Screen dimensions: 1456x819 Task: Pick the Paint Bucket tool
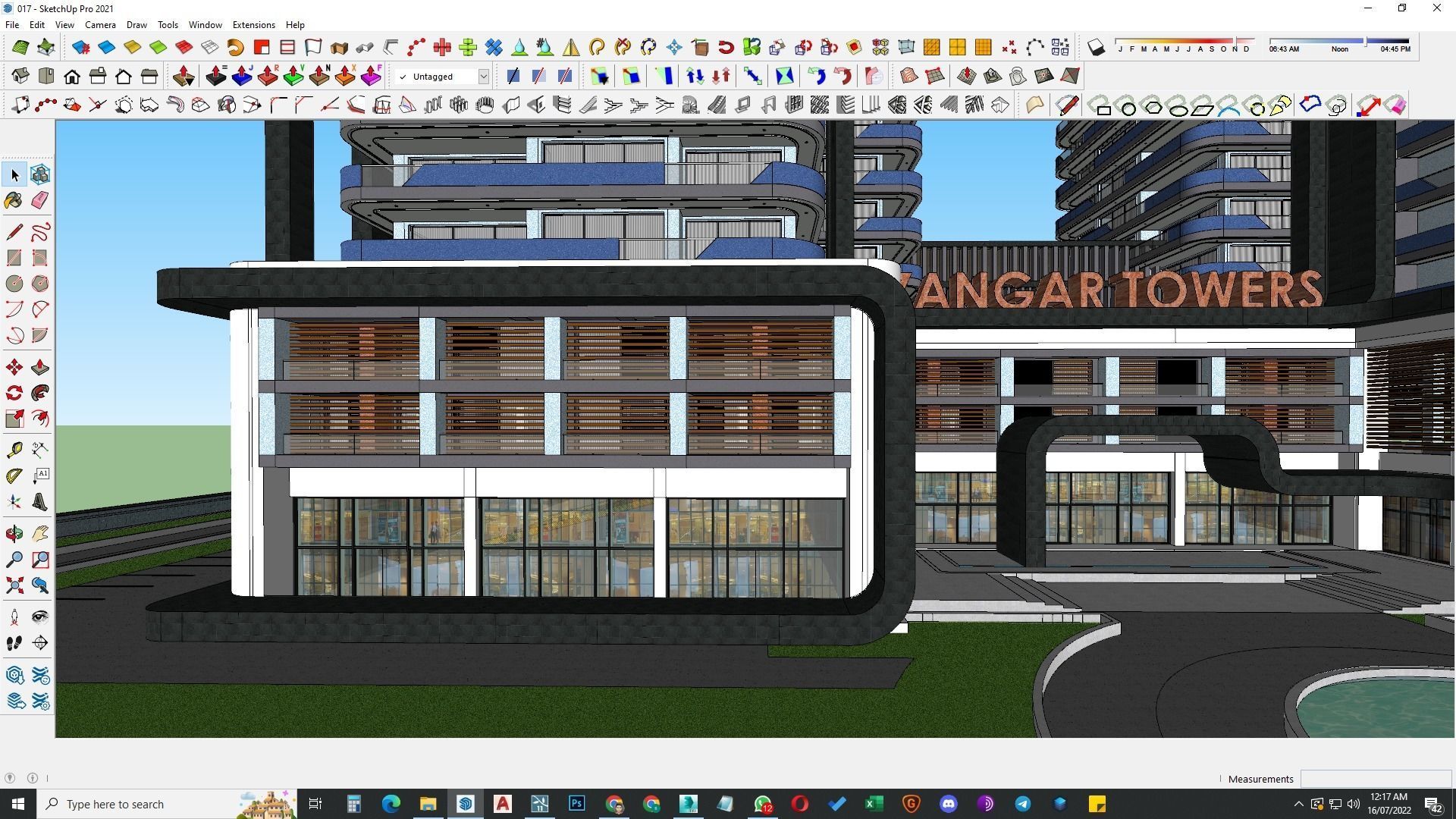click(x=14, y=200)
